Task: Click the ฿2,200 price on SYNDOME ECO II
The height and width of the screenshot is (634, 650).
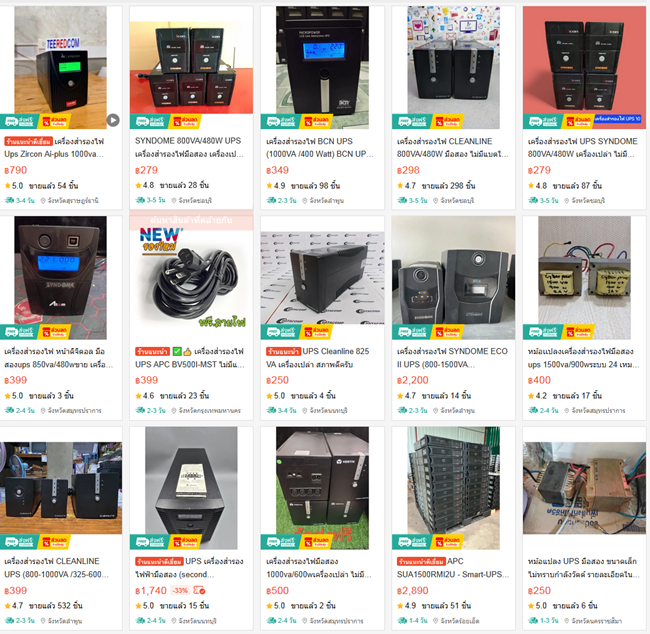Action: click(x=412, y=380)
